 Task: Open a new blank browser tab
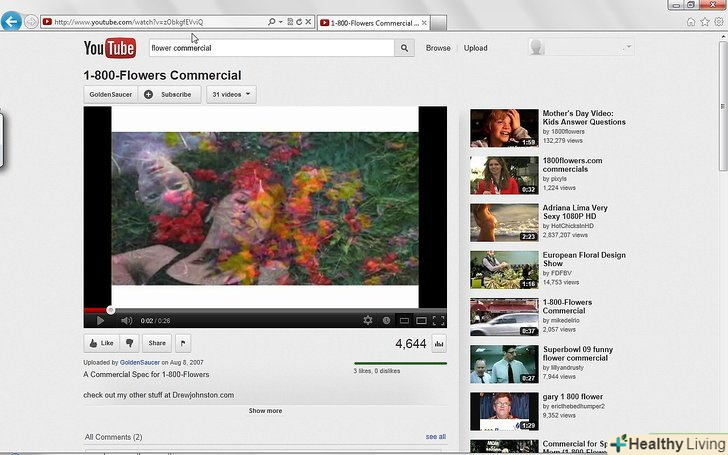pos(439,23)
